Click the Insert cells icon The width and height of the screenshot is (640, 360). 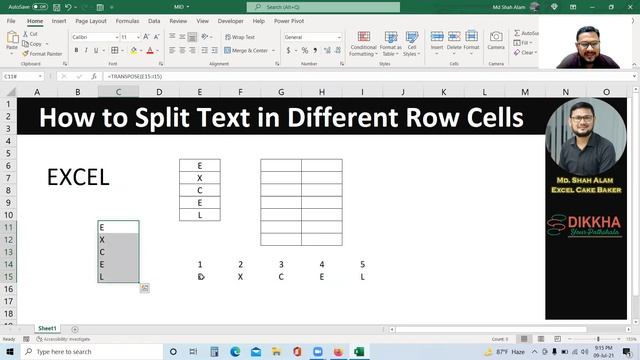click(437, 37)
